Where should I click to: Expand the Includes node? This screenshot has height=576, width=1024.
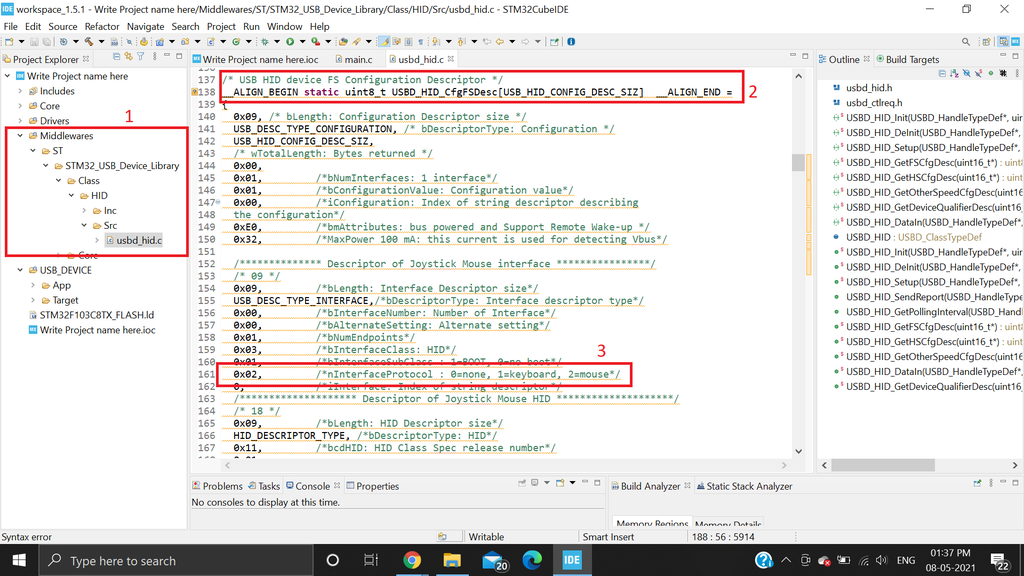click(20, 91)
